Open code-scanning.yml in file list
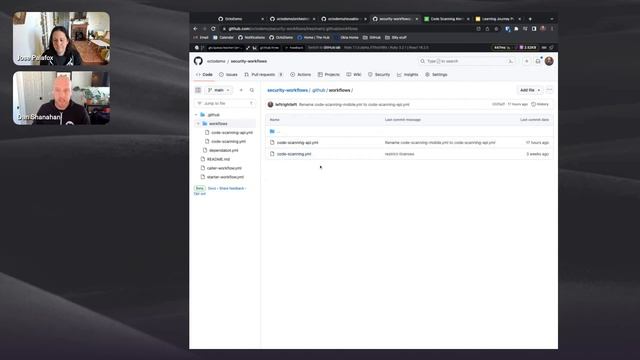Viewport: 640px width, 360px height. (x=294, y=154)
